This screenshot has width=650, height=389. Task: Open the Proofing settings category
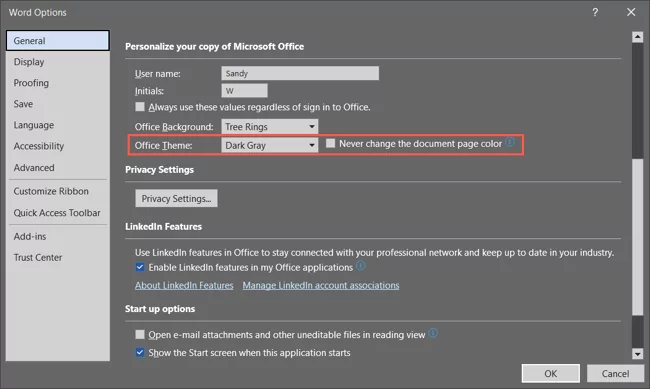tap(58, 83)
